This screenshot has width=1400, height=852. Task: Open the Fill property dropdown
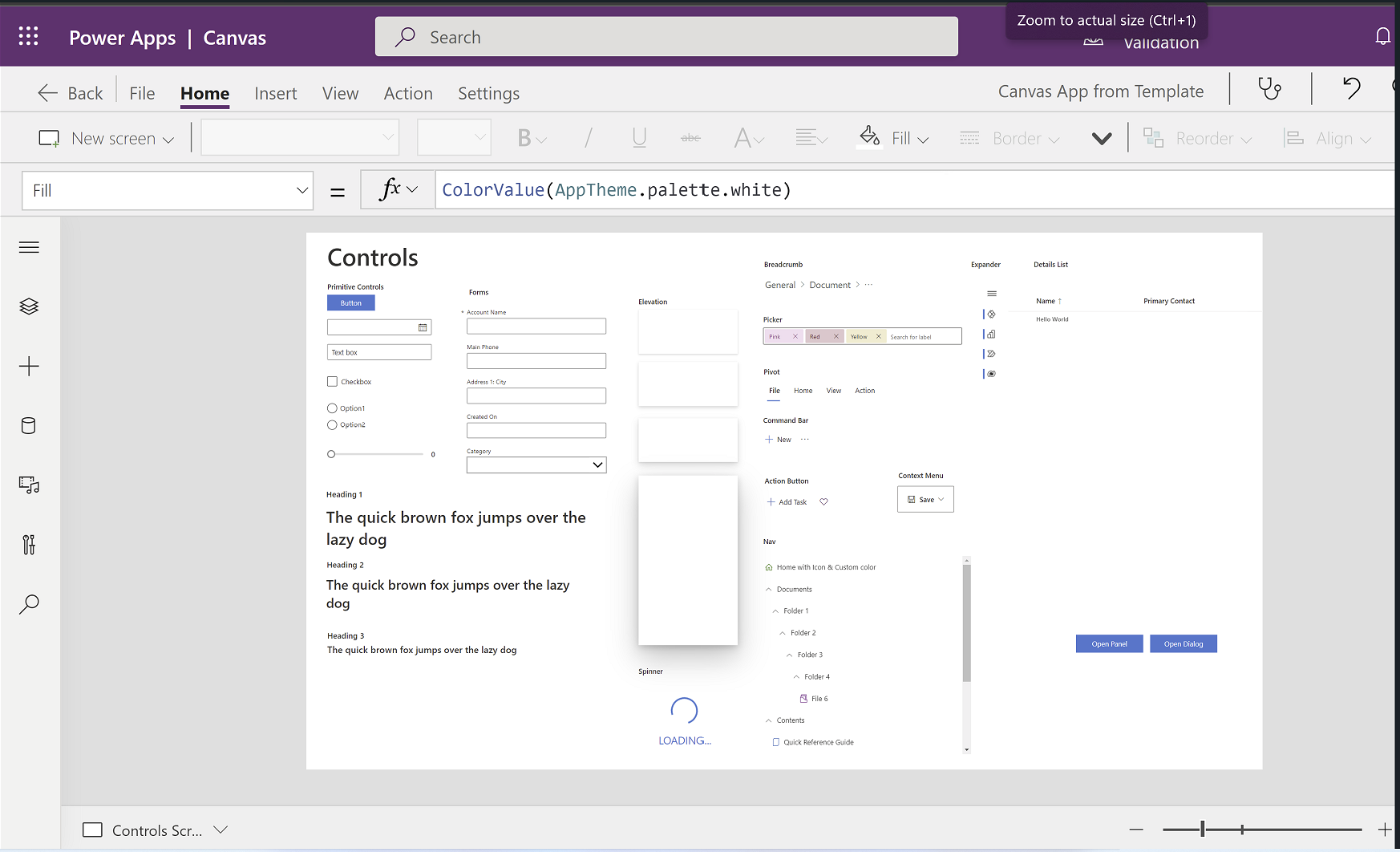click(168, 191)
